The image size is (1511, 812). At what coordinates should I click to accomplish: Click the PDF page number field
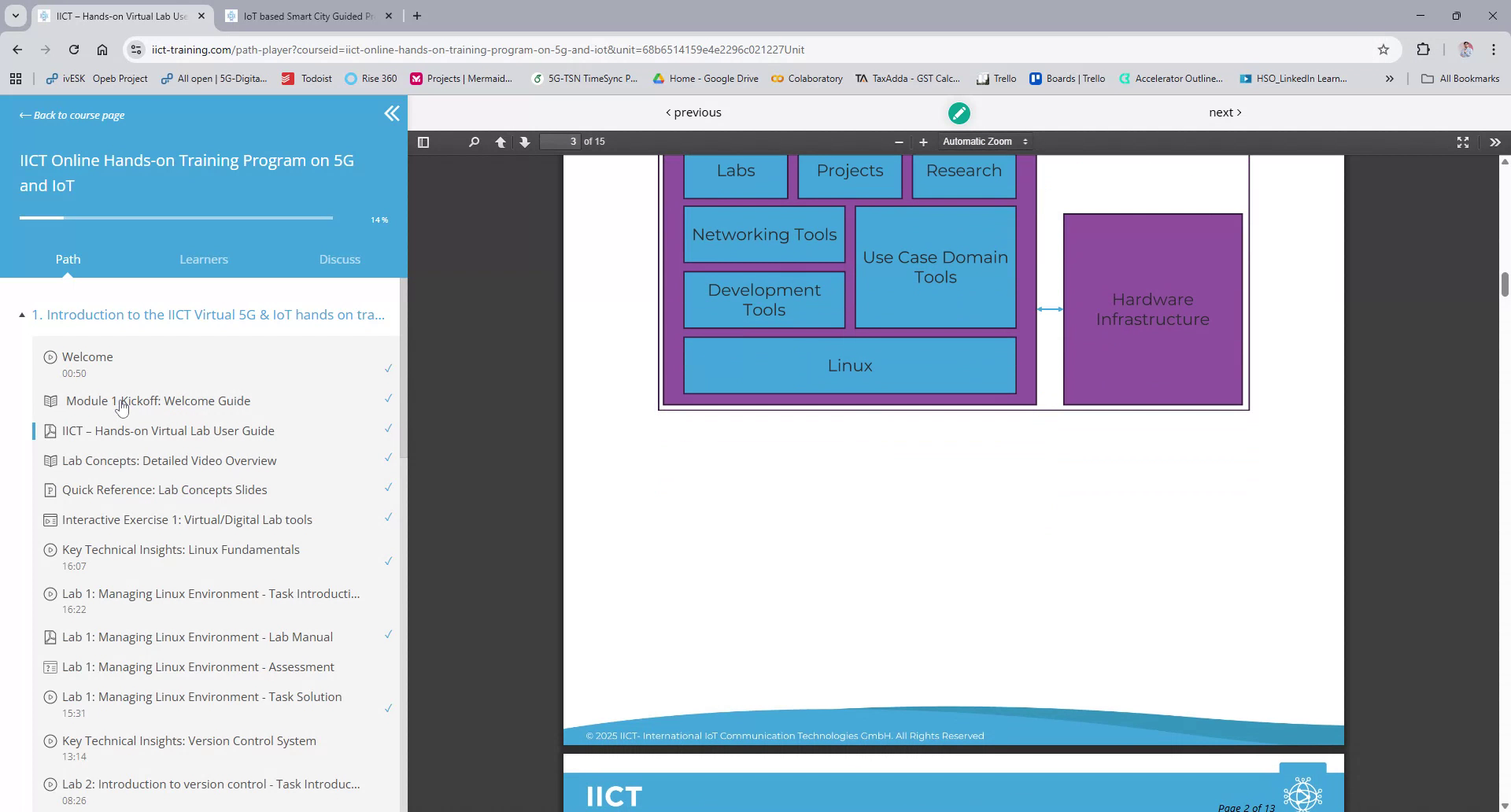561,142
